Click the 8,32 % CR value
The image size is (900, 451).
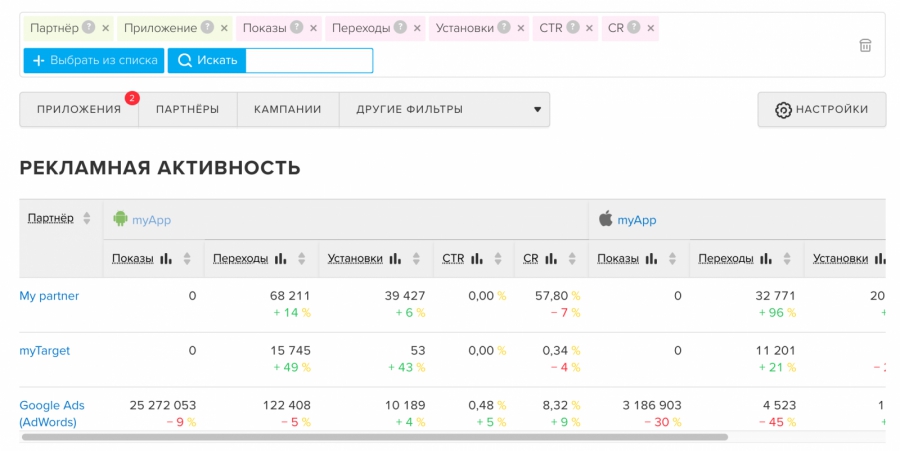561,406
